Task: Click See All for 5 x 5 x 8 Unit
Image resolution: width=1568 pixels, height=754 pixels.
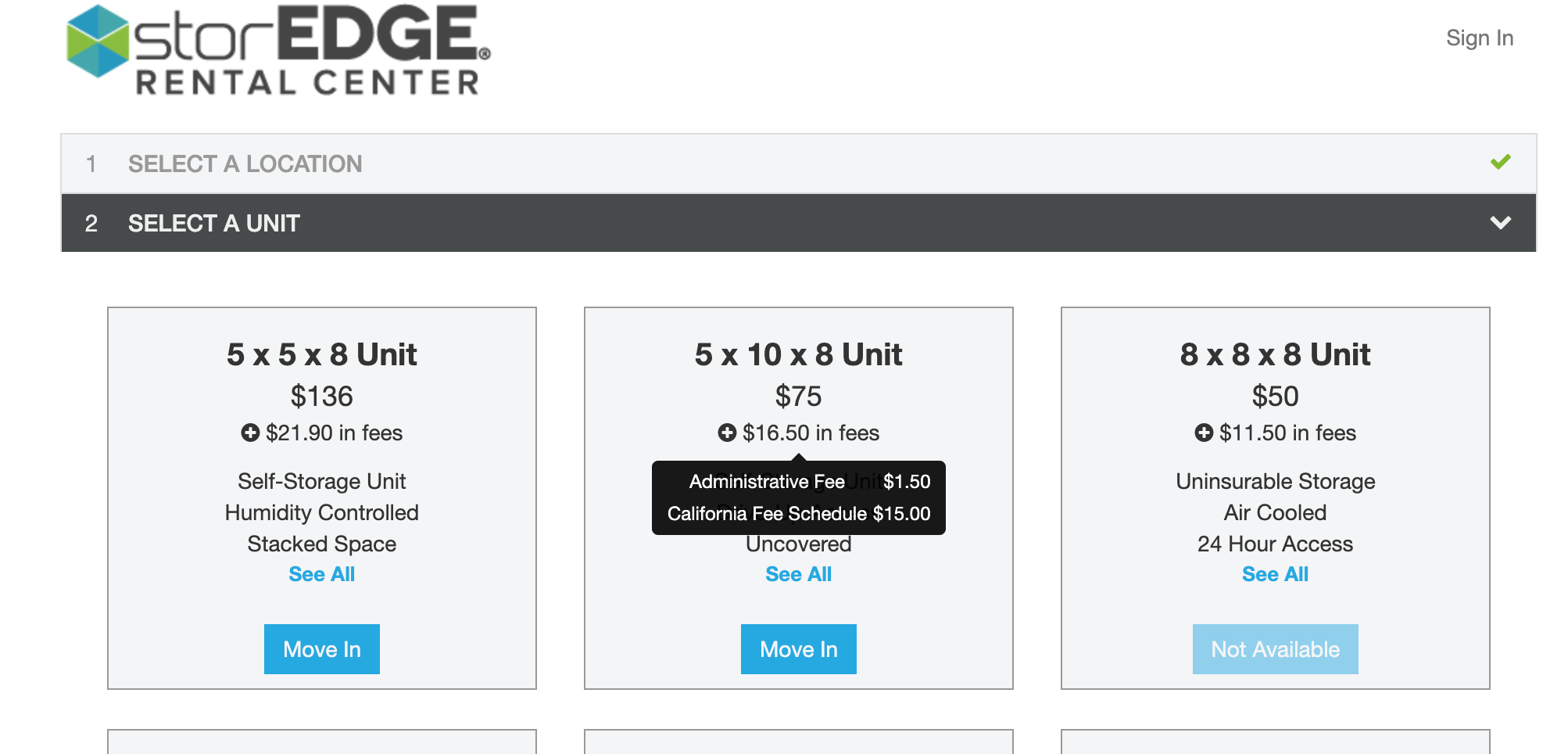Action: 322,574
